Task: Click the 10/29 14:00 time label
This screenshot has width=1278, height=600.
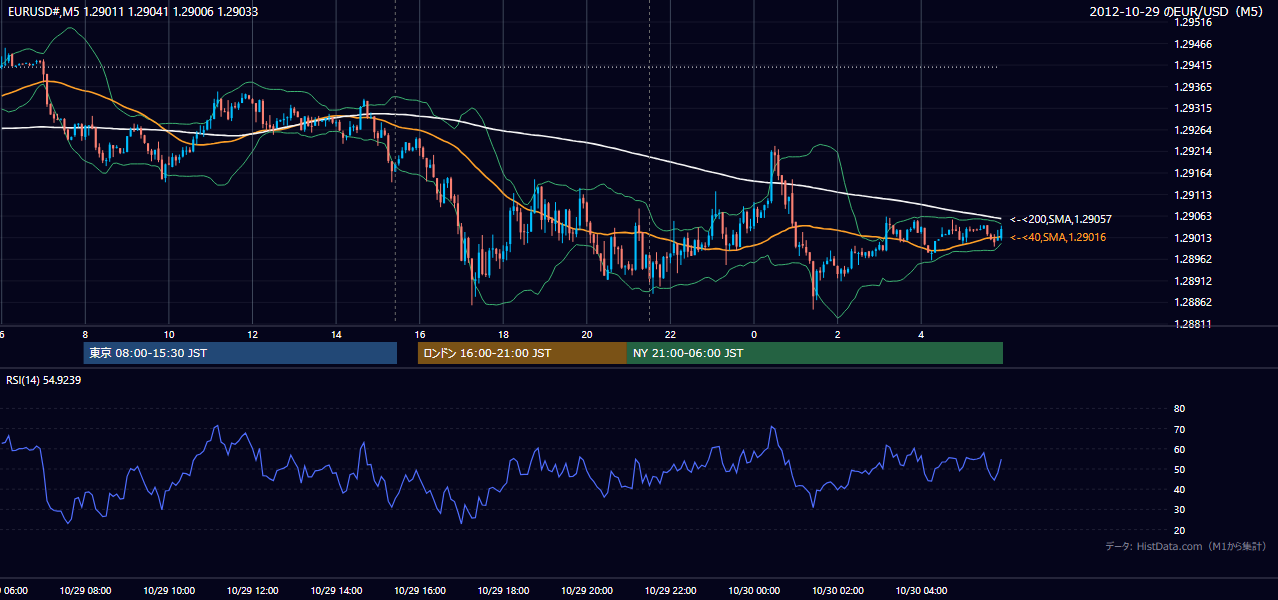Action: (x=336, y=591)
